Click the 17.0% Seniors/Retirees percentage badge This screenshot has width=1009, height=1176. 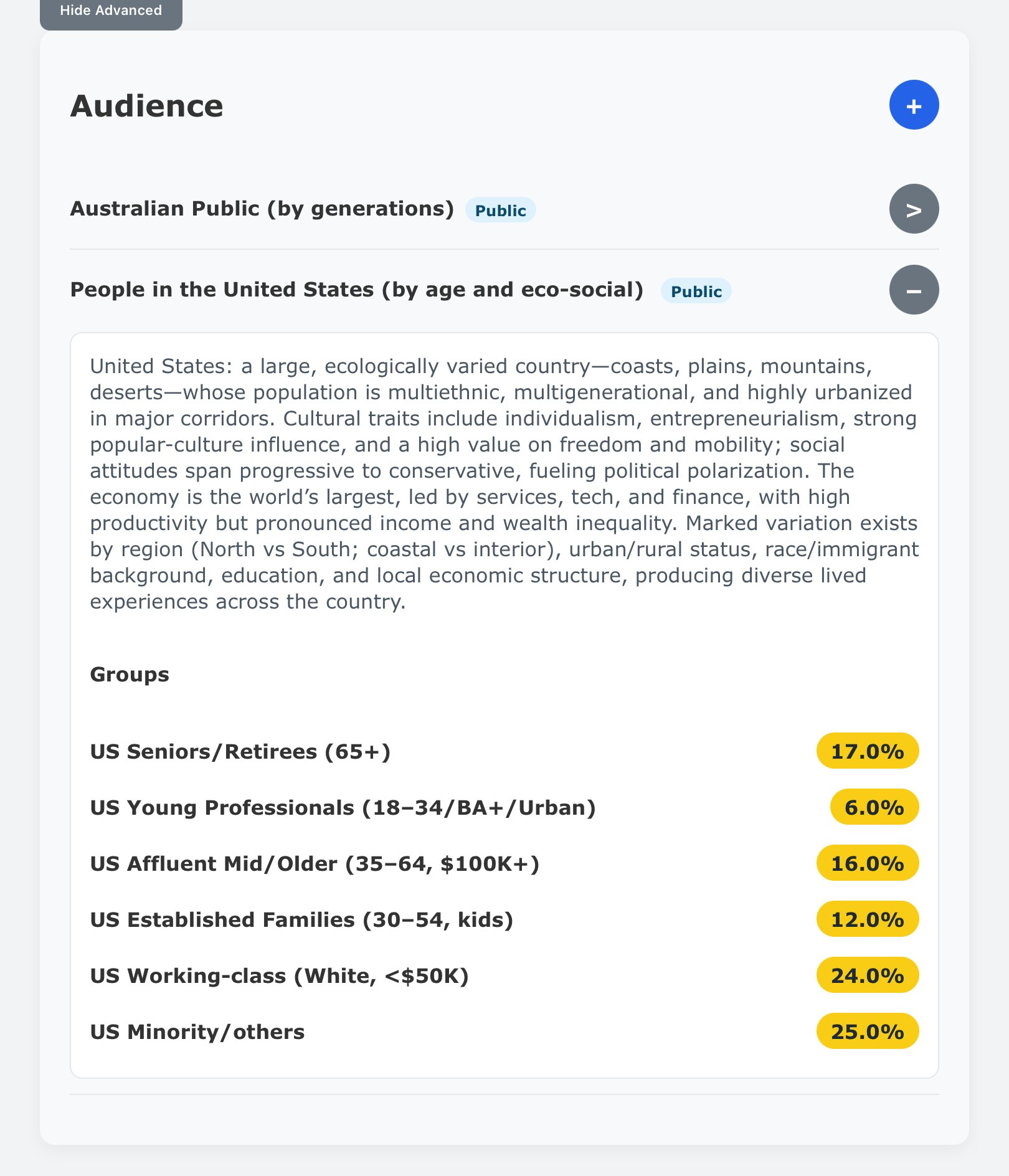(x=867, y=751)
